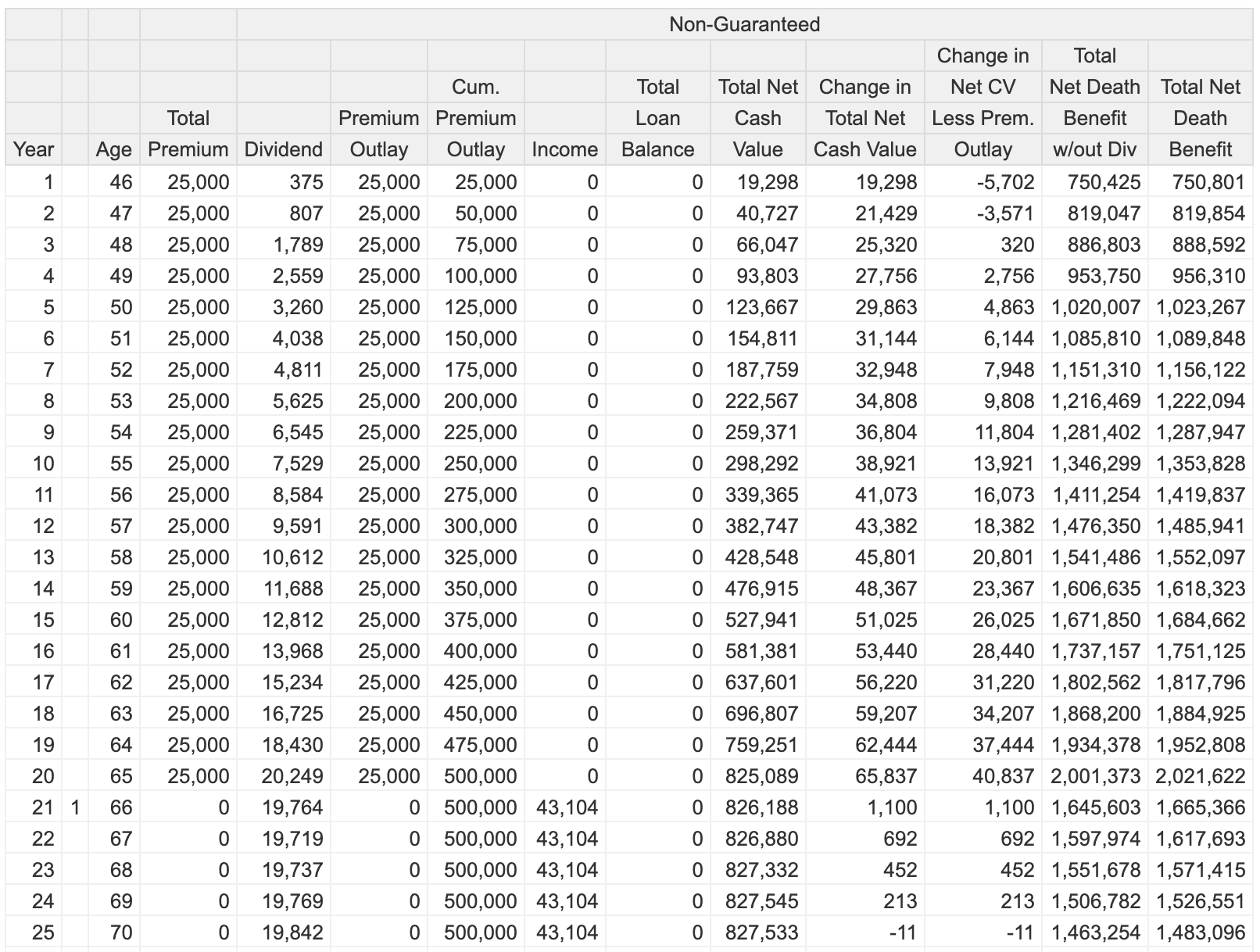Select the 428,548 cell
The width and height of the screenshot is (1260, 952).
[758, 557]
